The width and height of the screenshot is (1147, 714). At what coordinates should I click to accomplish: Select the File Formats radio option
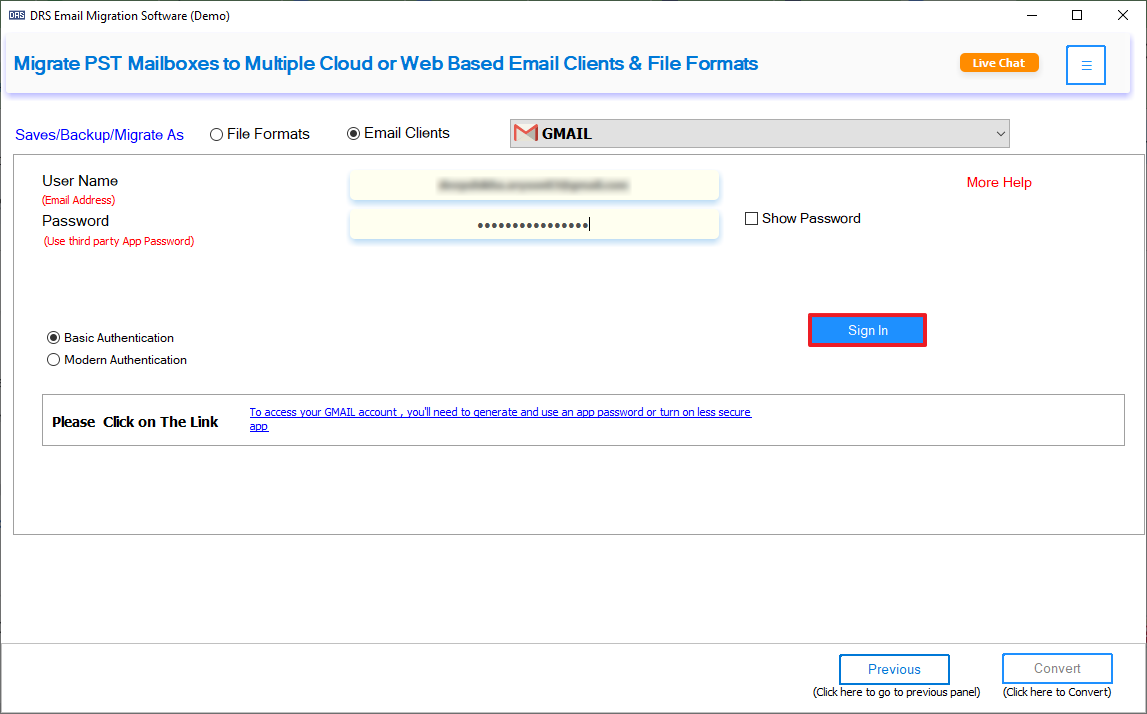(x=217, y=135)
